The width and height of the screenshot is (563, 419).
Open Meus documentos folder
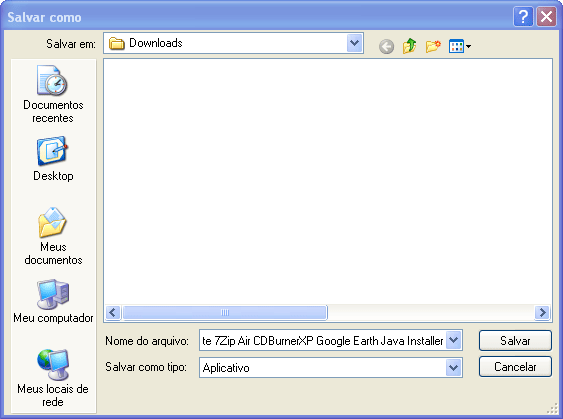pos(53,236)
